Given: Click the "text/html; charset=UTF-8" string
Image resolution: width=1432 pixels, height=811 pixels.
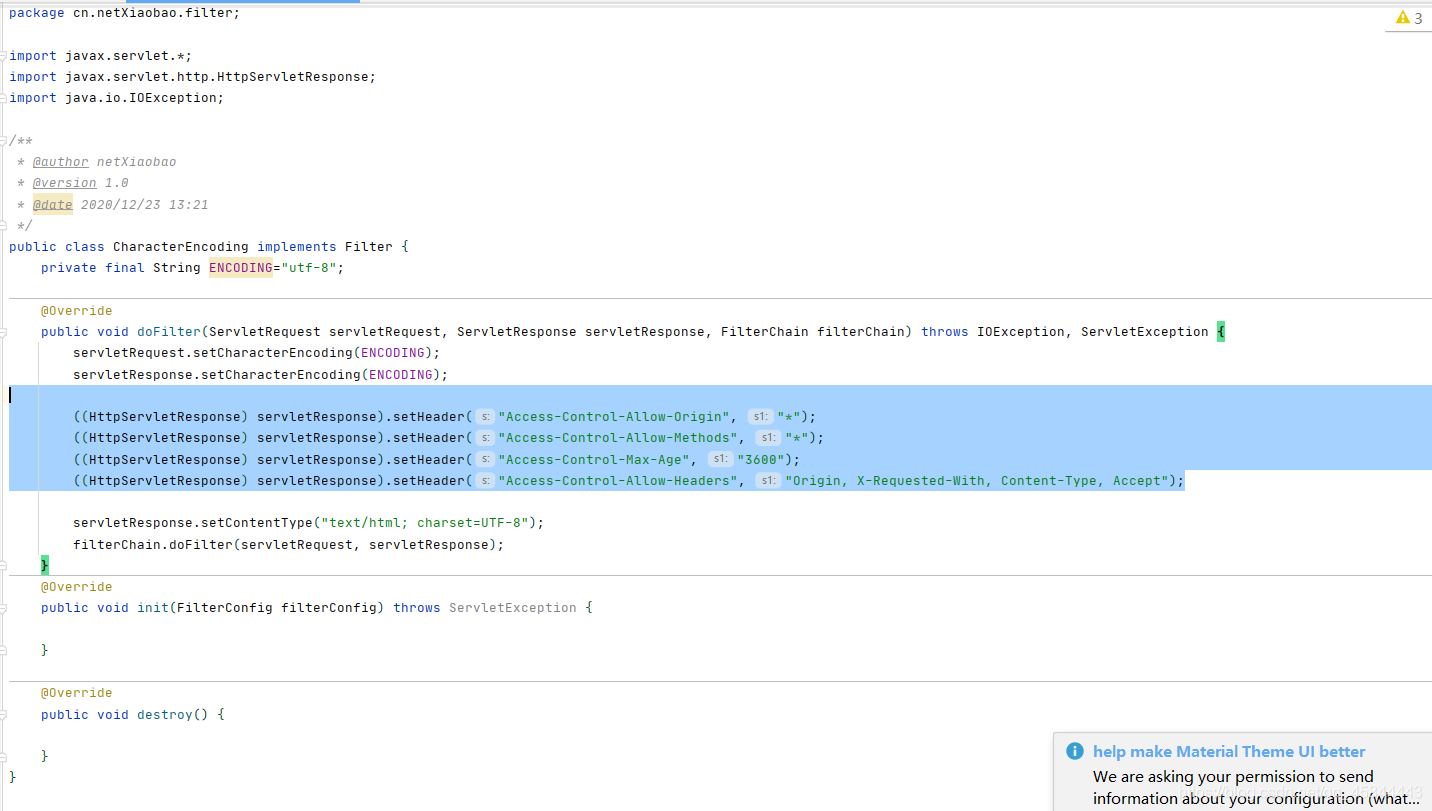Looking at the screenshot, I should pos(429,522).
